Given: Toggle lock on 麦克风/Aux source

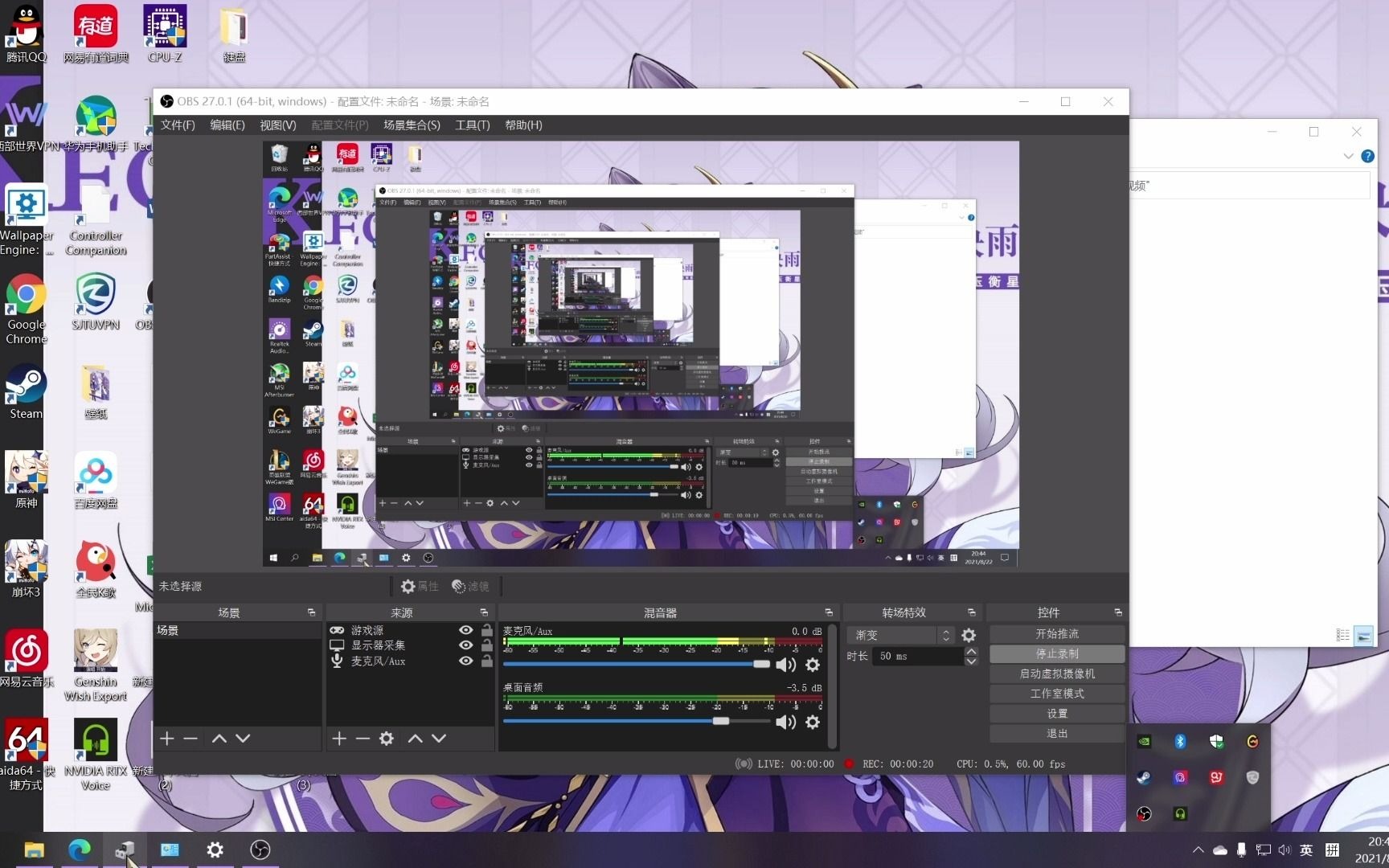Looking at the screenshot, I should (486, 661).
